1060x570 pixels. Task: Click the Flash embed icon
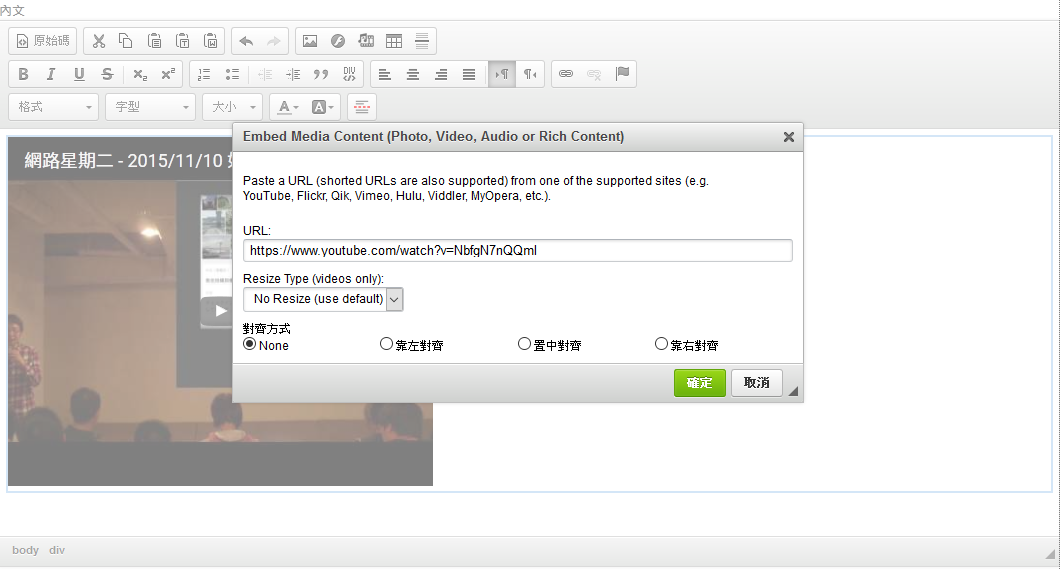pos(338,41)
